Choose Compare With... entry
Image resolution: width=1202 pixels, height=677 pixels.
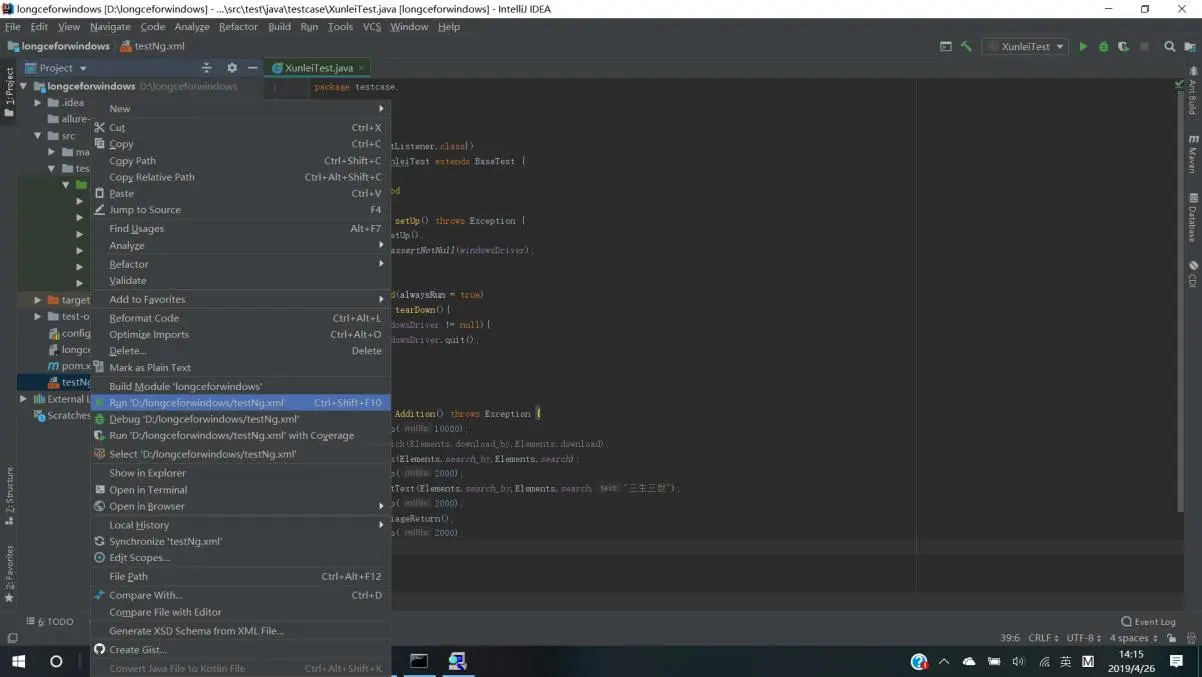coord(240,595)
